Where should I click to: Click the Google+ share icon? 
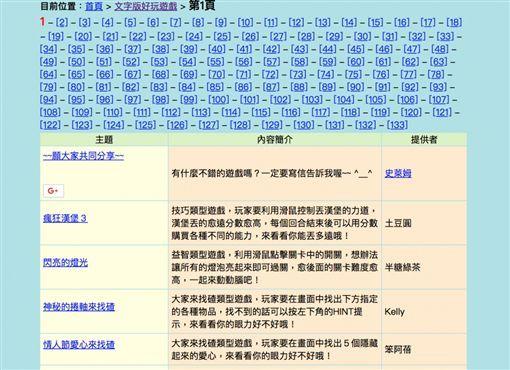53,191
